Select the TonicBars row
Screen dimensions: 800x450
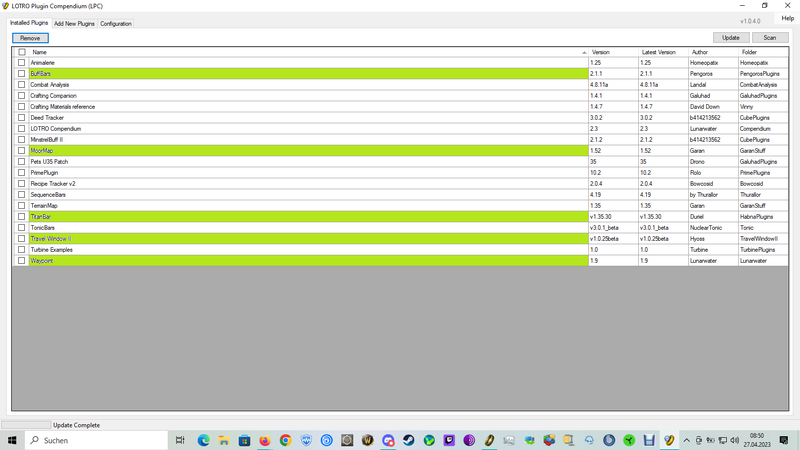pos(401,228)
